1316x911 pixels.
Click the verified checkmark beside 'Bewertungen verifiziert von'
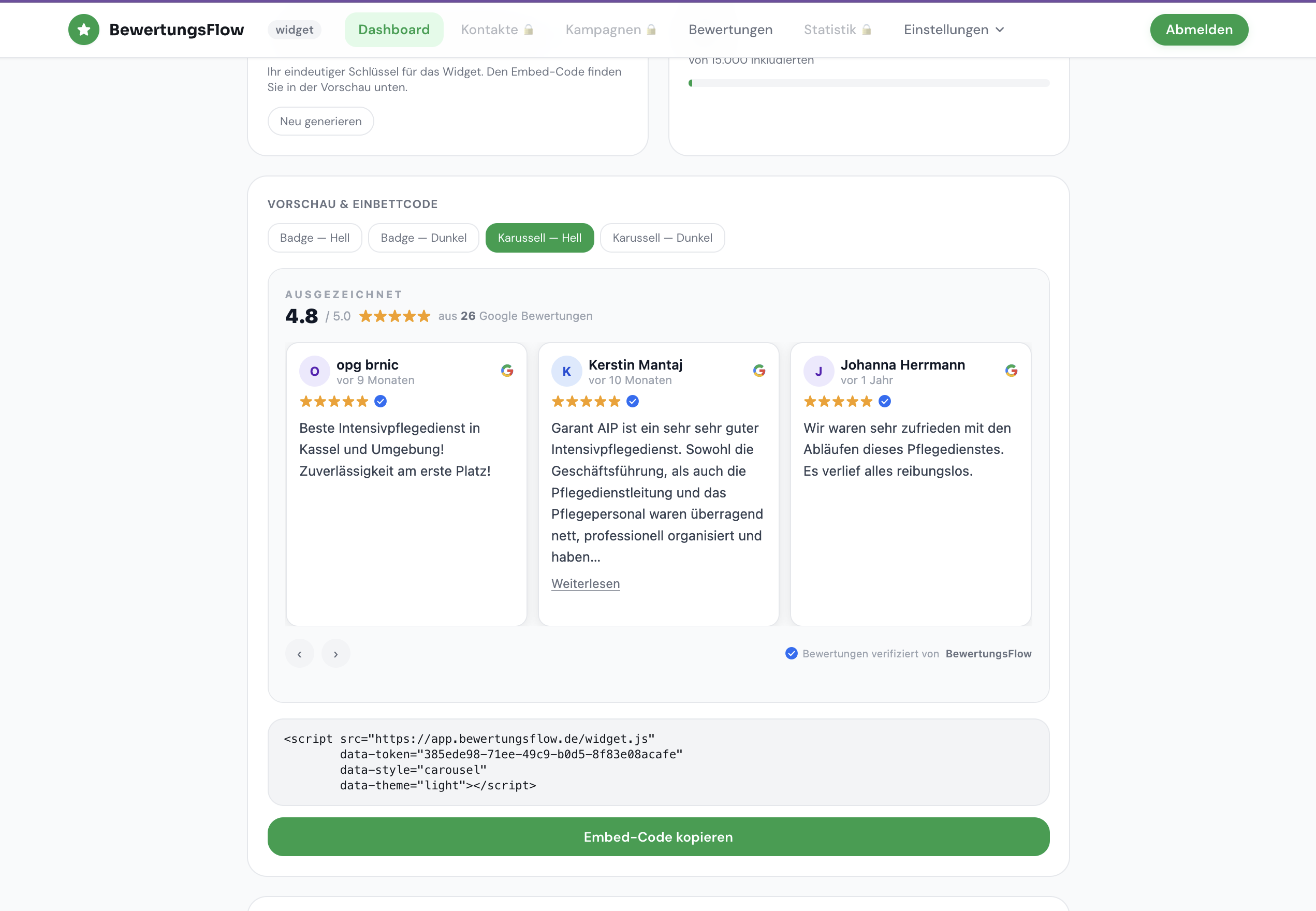pos(792,653)
